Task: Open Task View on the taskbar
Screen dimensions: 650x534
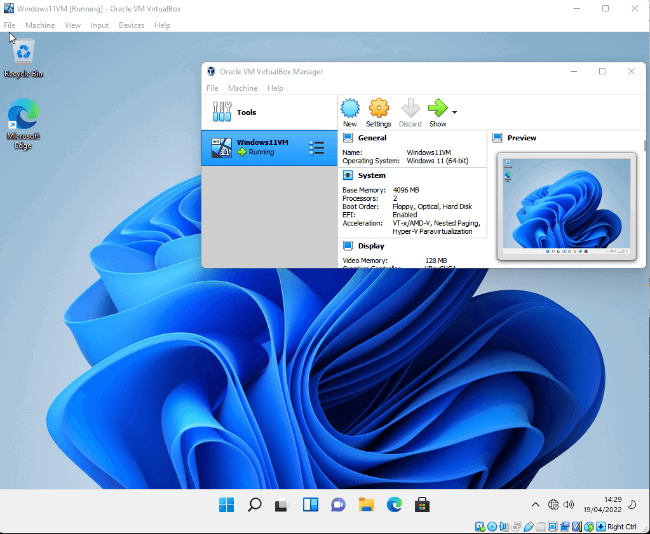Action: point(282,505)
